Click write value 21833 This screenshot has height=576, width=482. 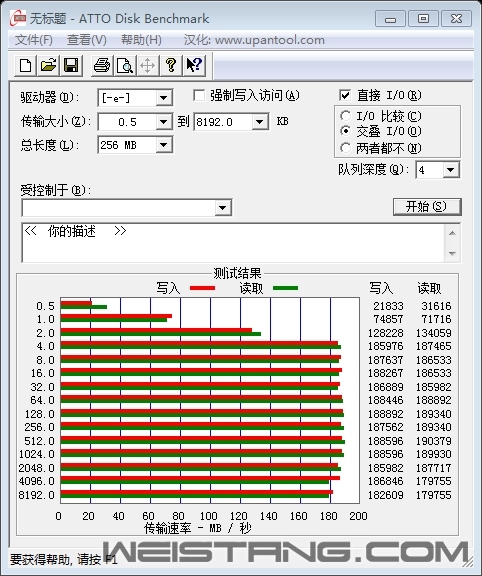[388, 306]
